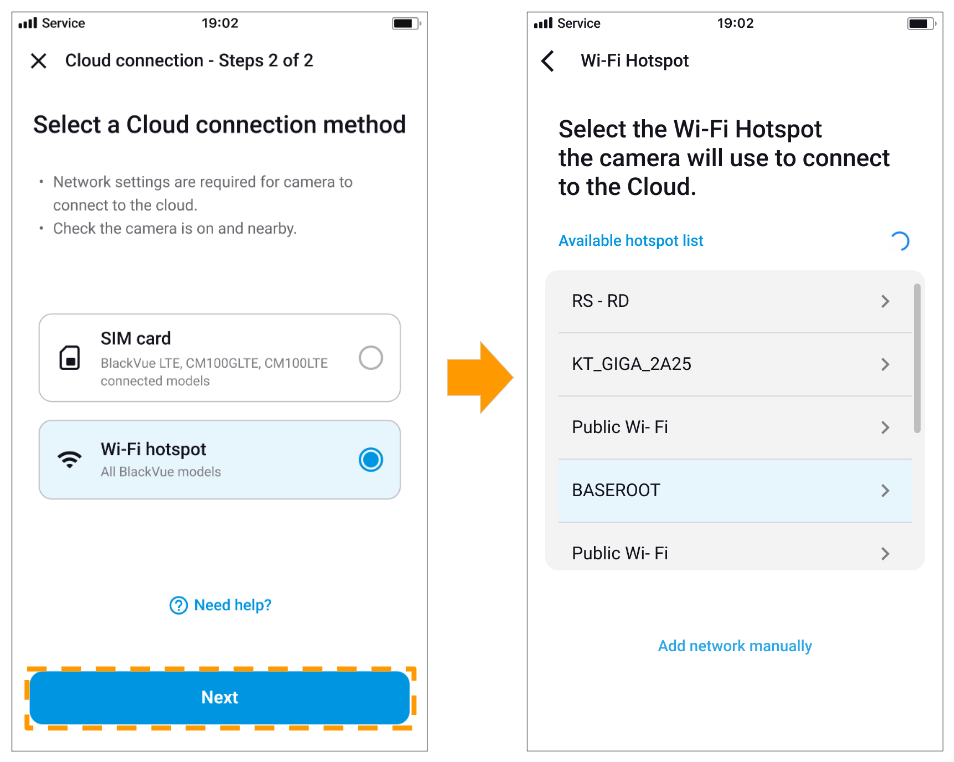Screen dimensions: 954x762
Task: Click the SIM card icon
Action: click(x=69, y=358)
